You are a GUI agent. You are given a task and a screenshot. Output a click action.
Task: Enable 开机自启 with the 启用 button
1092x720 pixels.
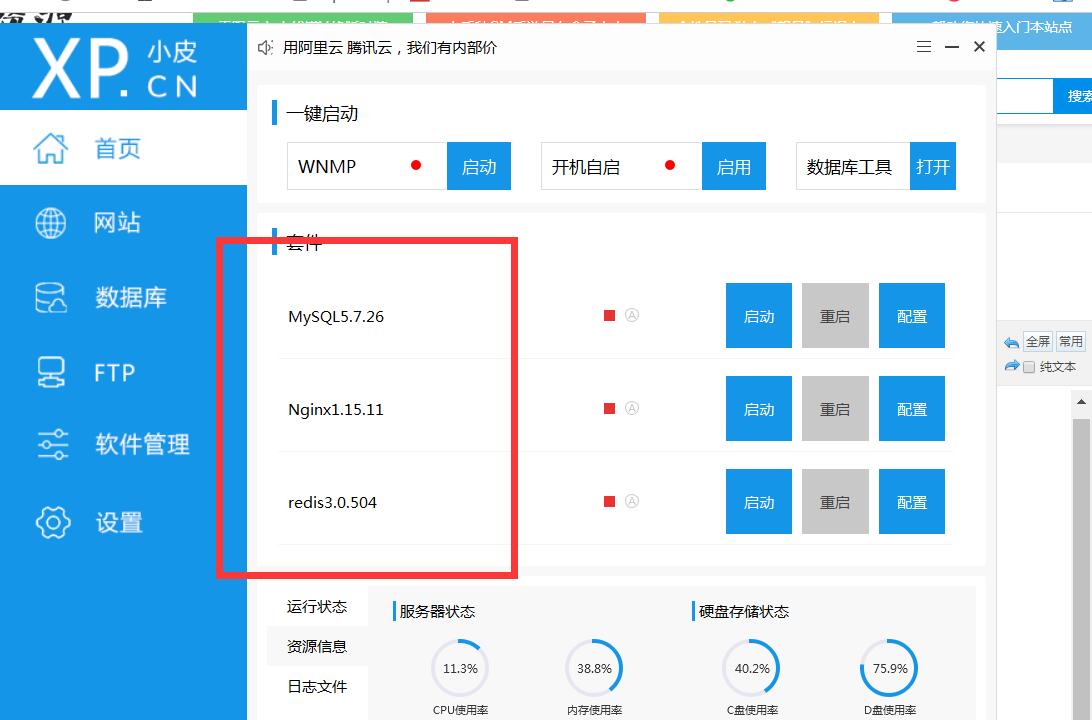(x=733, y=166)
